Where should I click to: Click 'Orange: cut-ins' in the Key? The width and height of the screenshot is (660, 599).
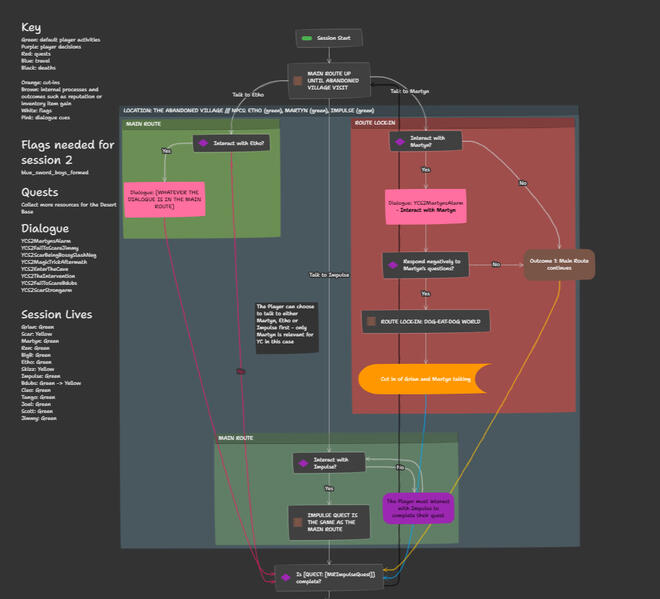pyautogui.click(x=40, y=83)
